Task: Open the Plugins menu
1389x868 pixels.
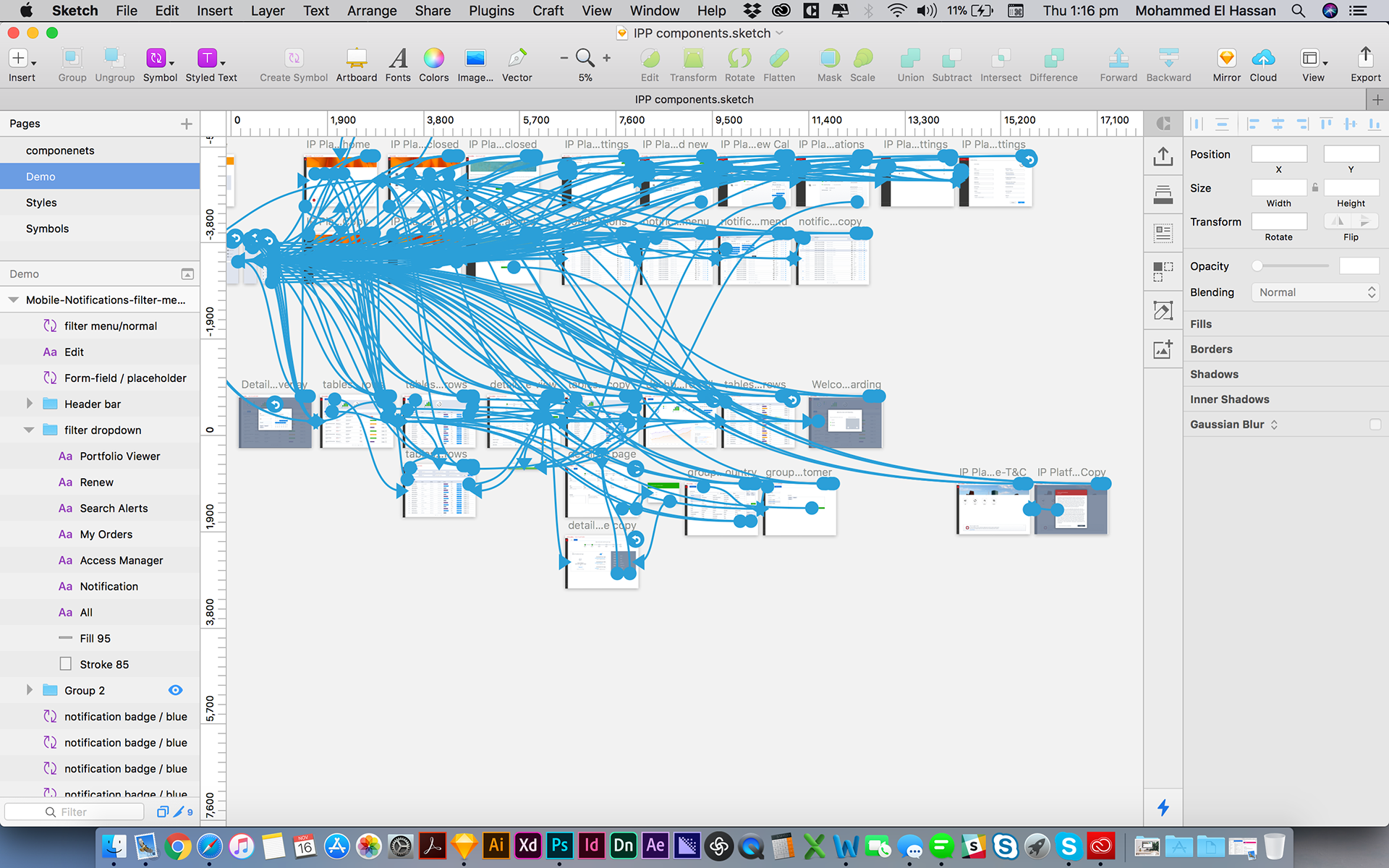Action: [x=491, y=10]
